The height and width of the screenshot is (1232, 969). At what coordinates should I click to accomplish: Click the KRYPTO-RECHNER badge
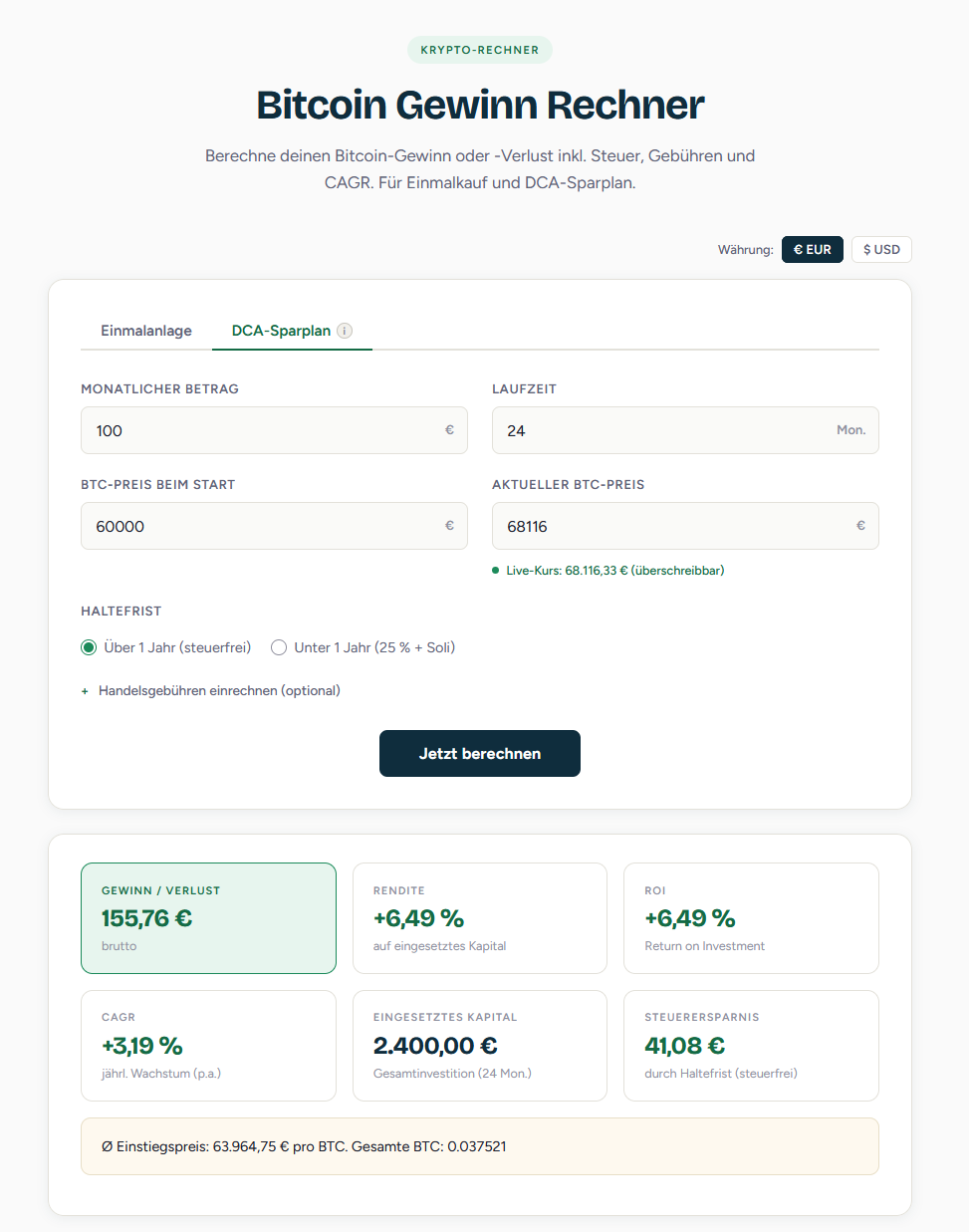(480, 50)
